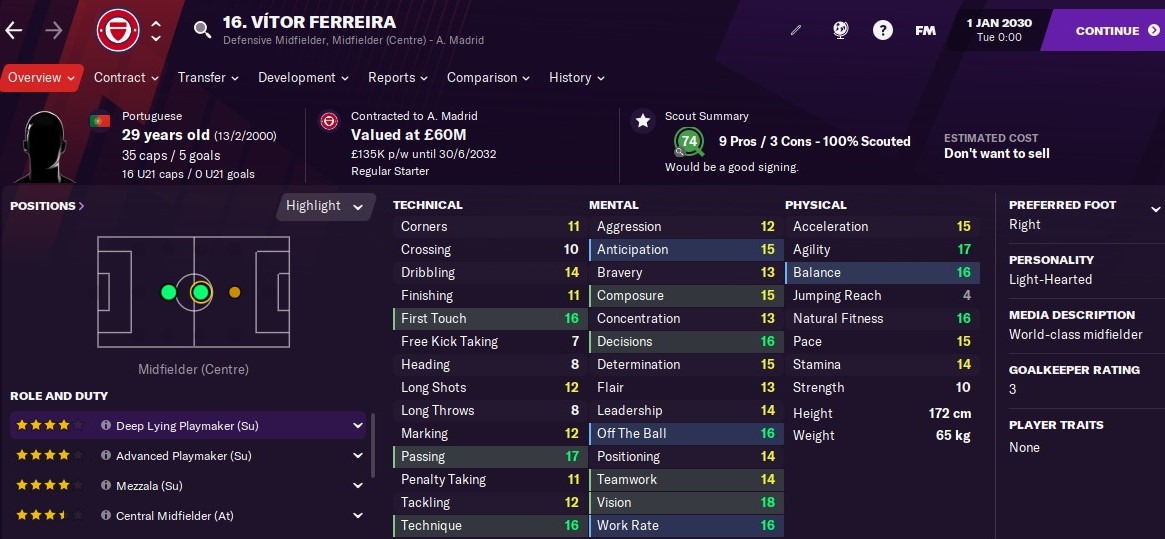Expand the Preferred Foot panel chevron
The width and height of the screenshot is (1165, 539).
[x=1155, y=209]
